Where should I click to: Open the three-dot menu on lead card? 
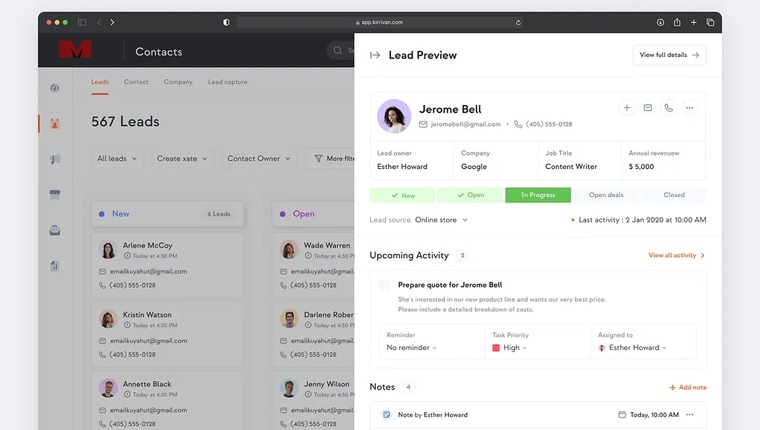pyautogui.click(x=689, y=108)
